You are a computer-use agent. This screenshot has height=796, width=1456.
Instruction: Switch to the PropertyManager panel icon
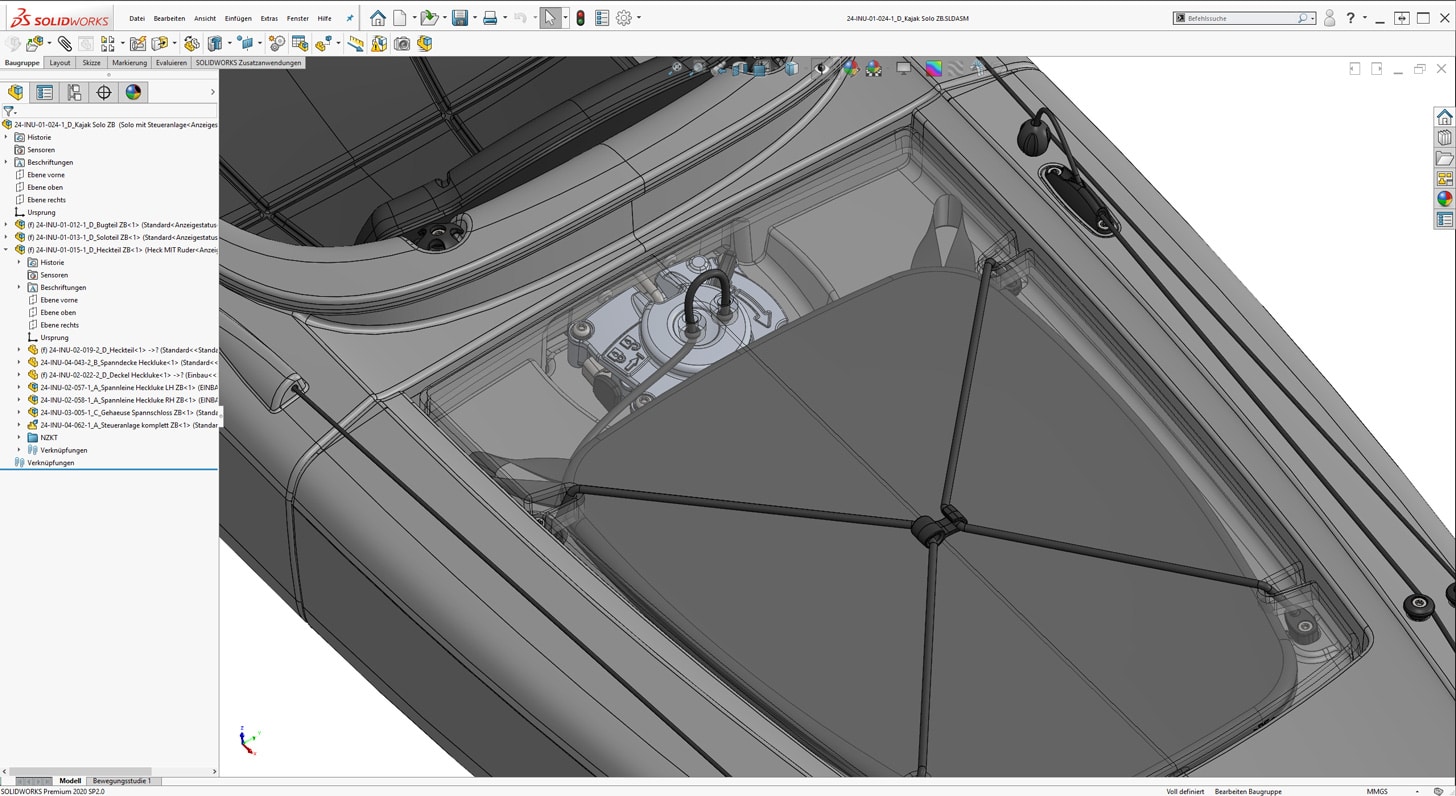tap(45, 92)
